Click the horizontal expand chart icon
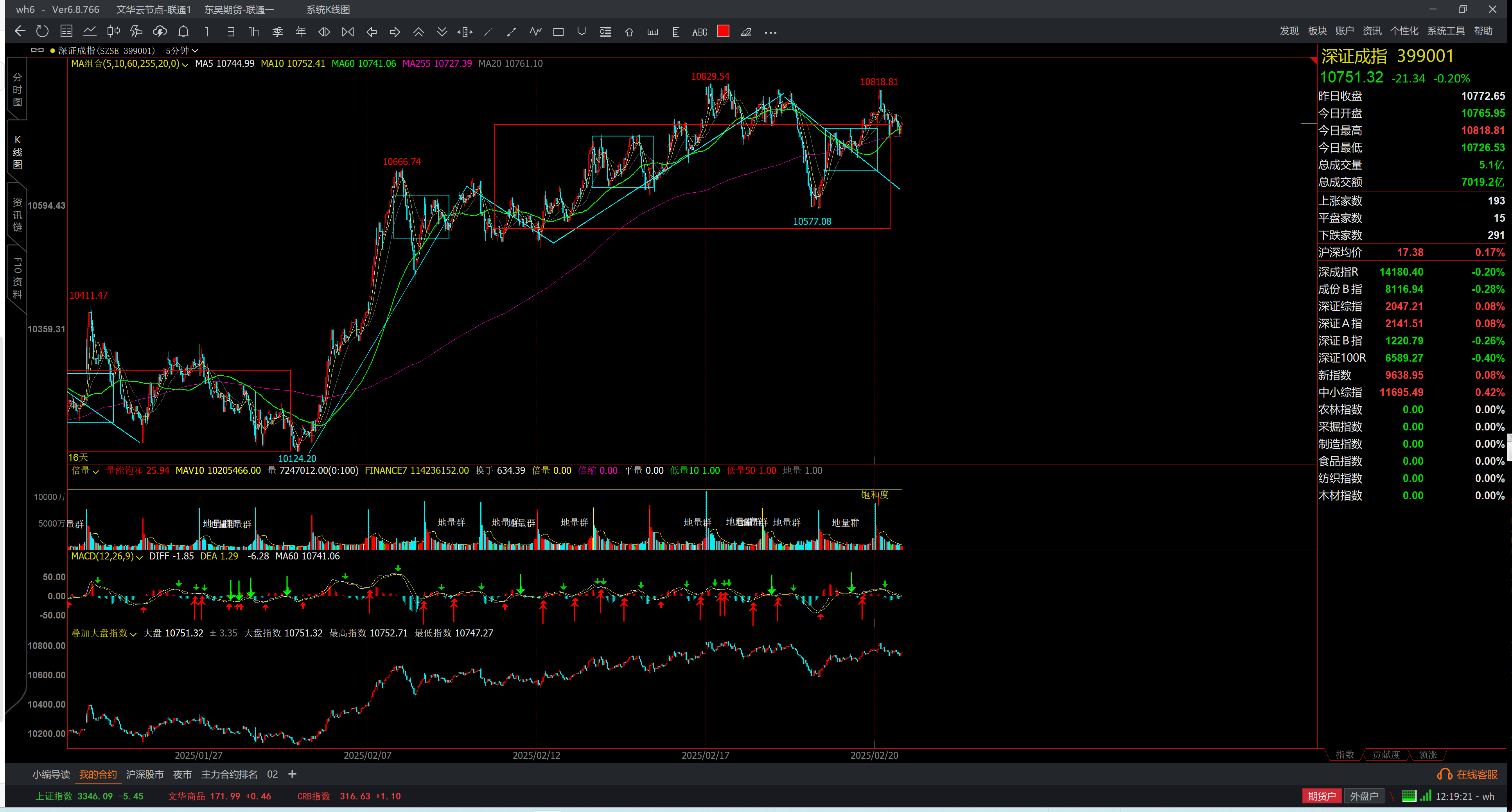Image resolution: width=1512 pixels, height=812 pixels. click(x=324, y=32)
